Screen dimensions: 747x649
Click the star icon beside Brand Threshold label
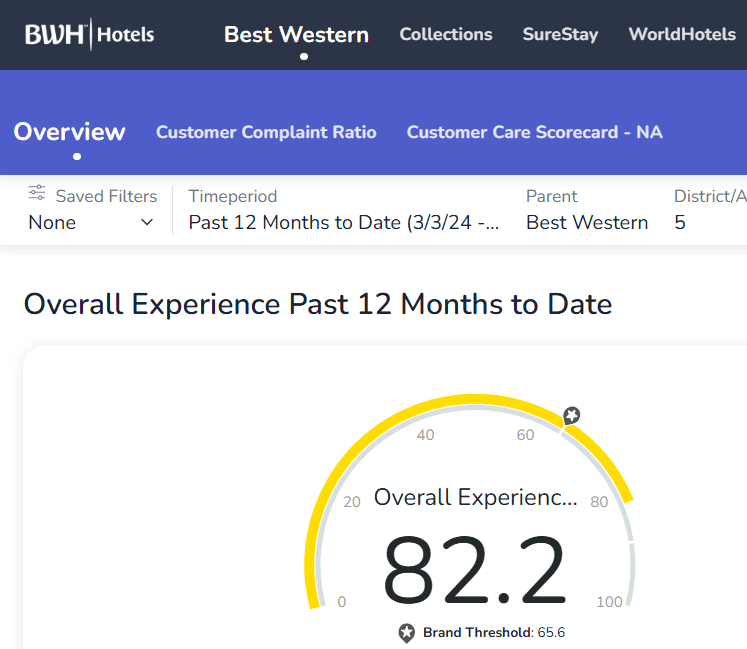406,633
